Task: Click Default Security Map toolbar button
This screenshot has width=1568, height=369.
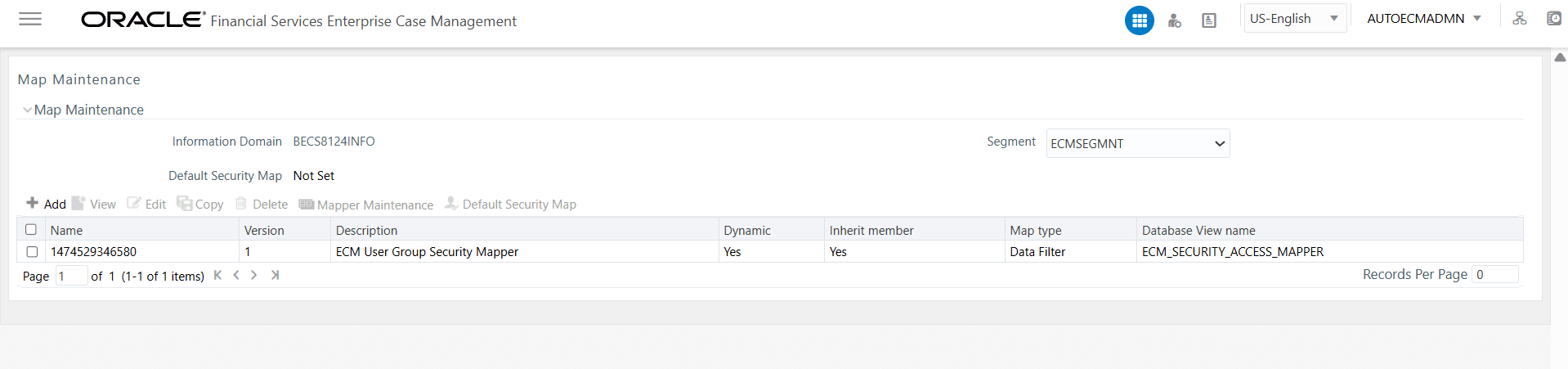Action: pos(510,204)
